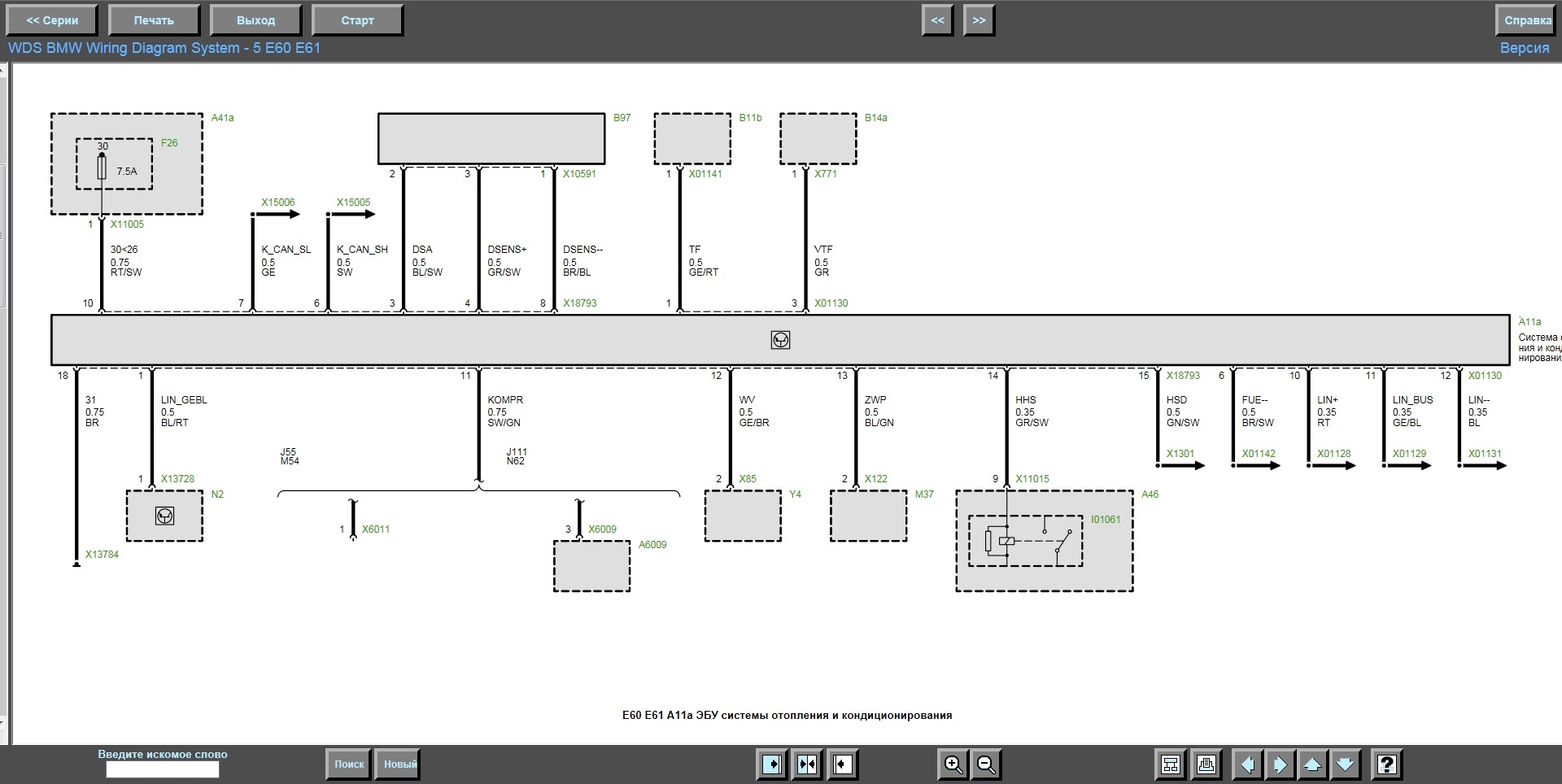The height and width of the screenshot is (784, 1562).
Task: Click the print document icon in bottom toolbar
Action: coord(1206,764)
